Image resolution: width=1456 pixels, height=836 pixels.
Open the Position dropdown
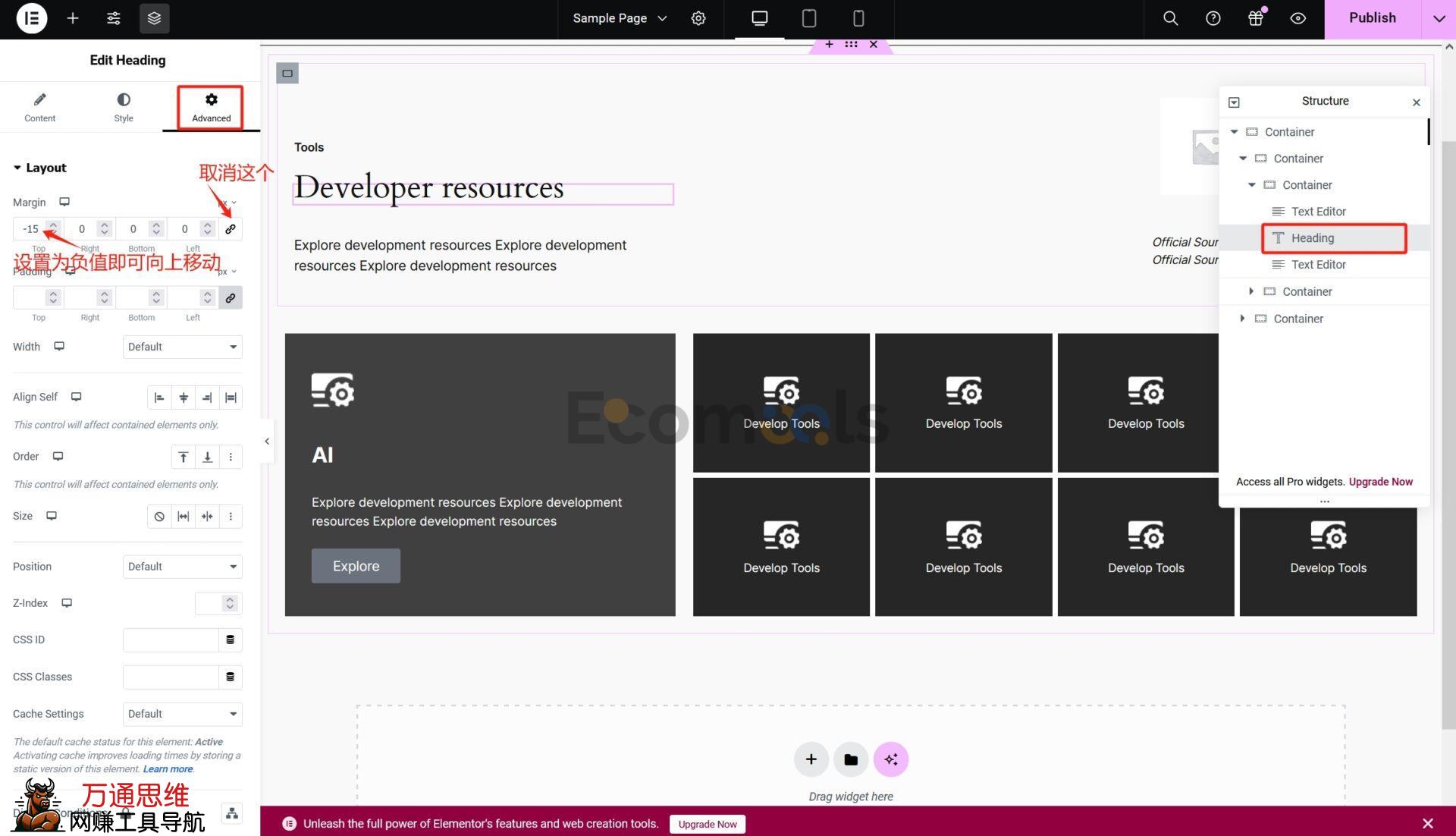click(182, 567)
